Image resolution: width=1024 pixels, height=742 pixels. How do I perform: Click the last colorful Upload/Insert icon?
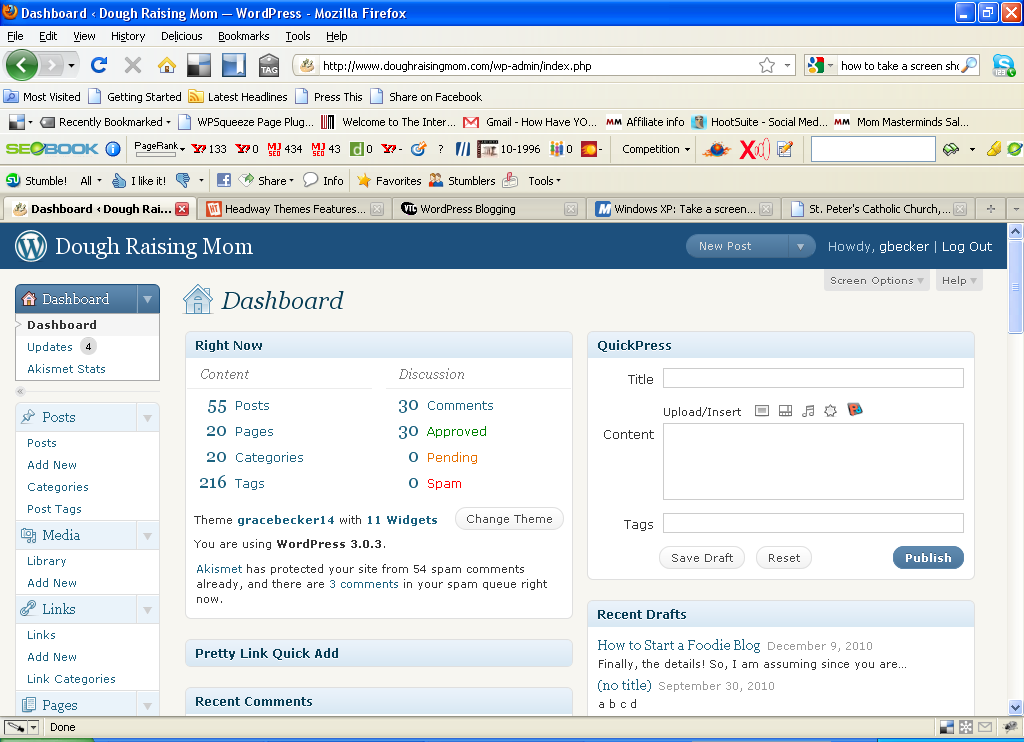(x=855, y=410)
